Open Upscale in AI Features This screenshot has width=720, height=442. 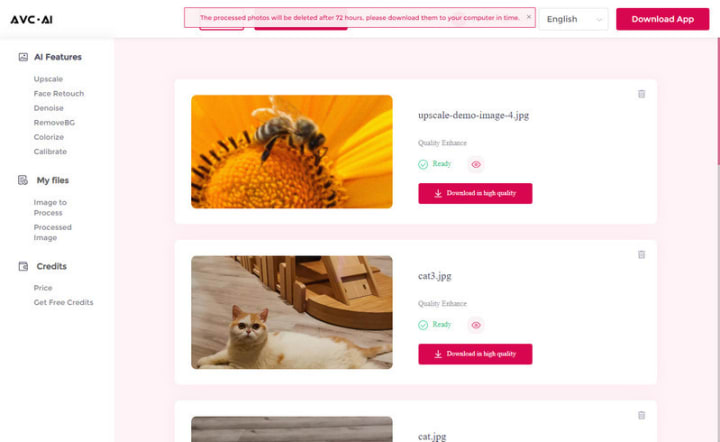48,79
